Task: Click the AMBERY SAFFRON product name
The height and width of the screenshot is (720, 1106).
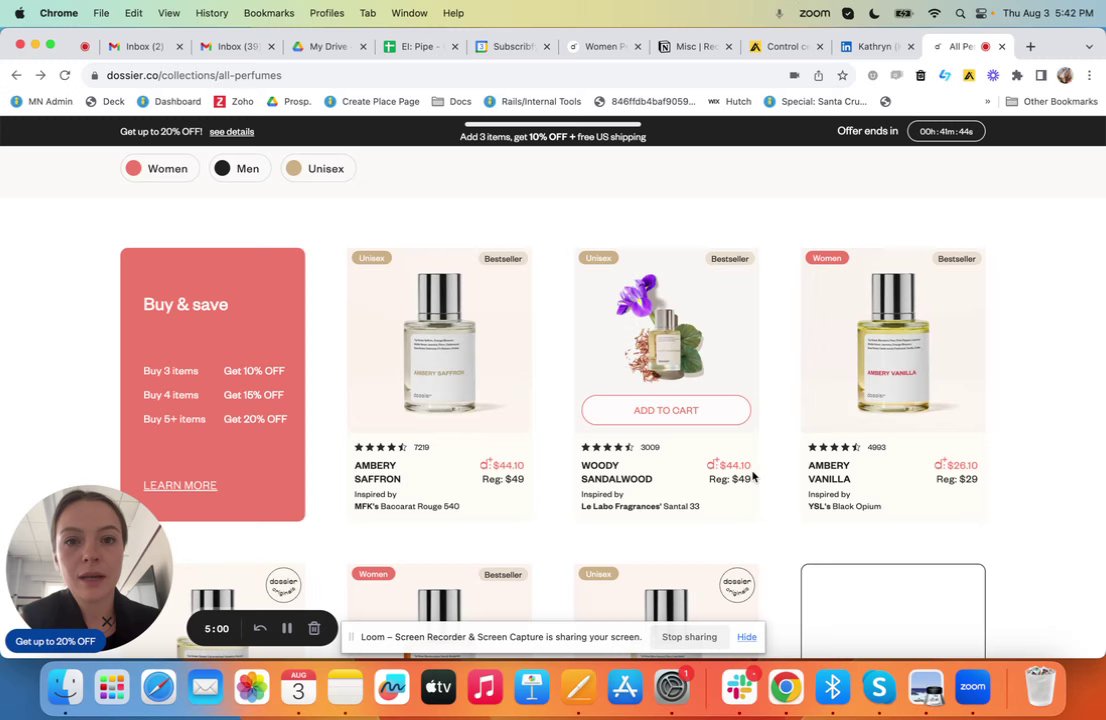Action: (x=377, y=472)
